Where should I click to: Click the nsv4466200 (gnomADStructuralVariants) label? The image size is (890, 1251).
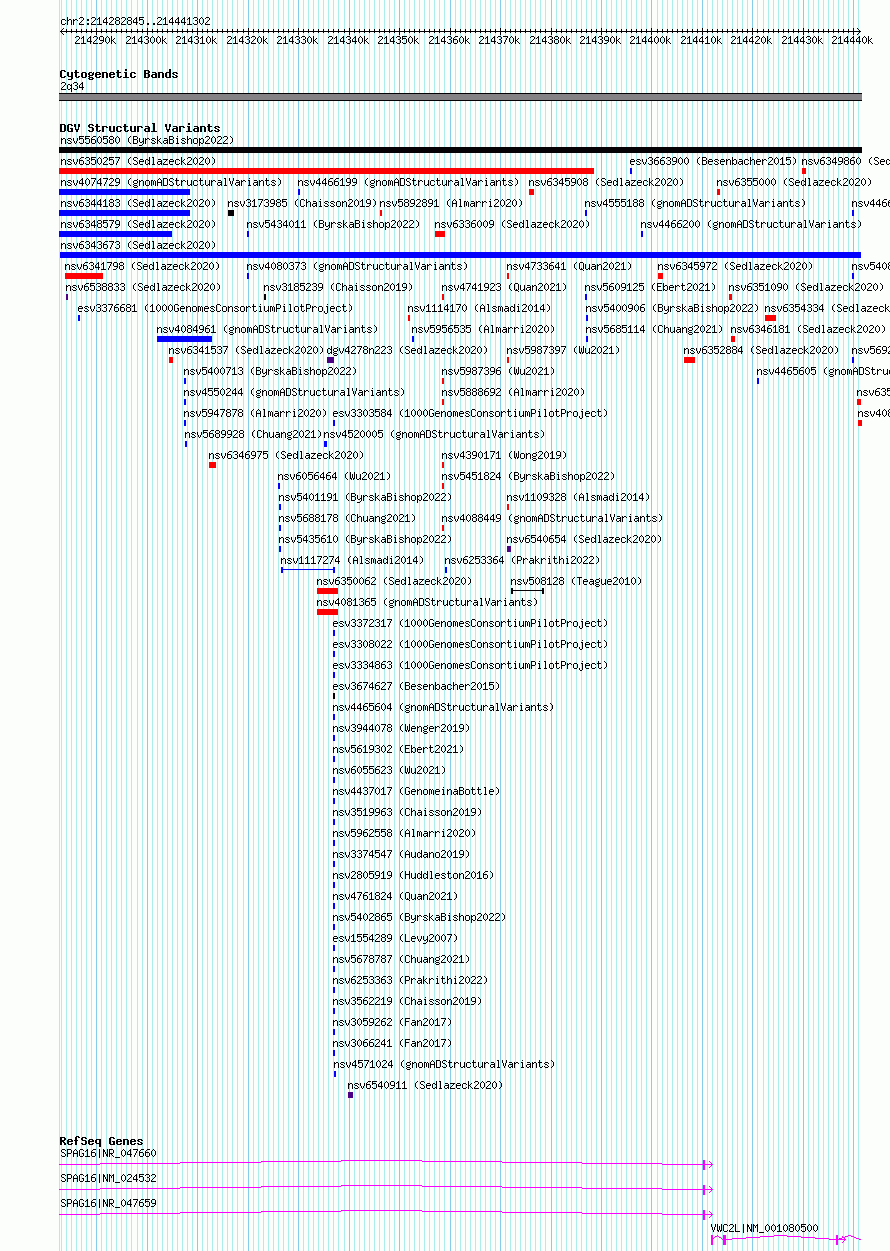point(751,224)
